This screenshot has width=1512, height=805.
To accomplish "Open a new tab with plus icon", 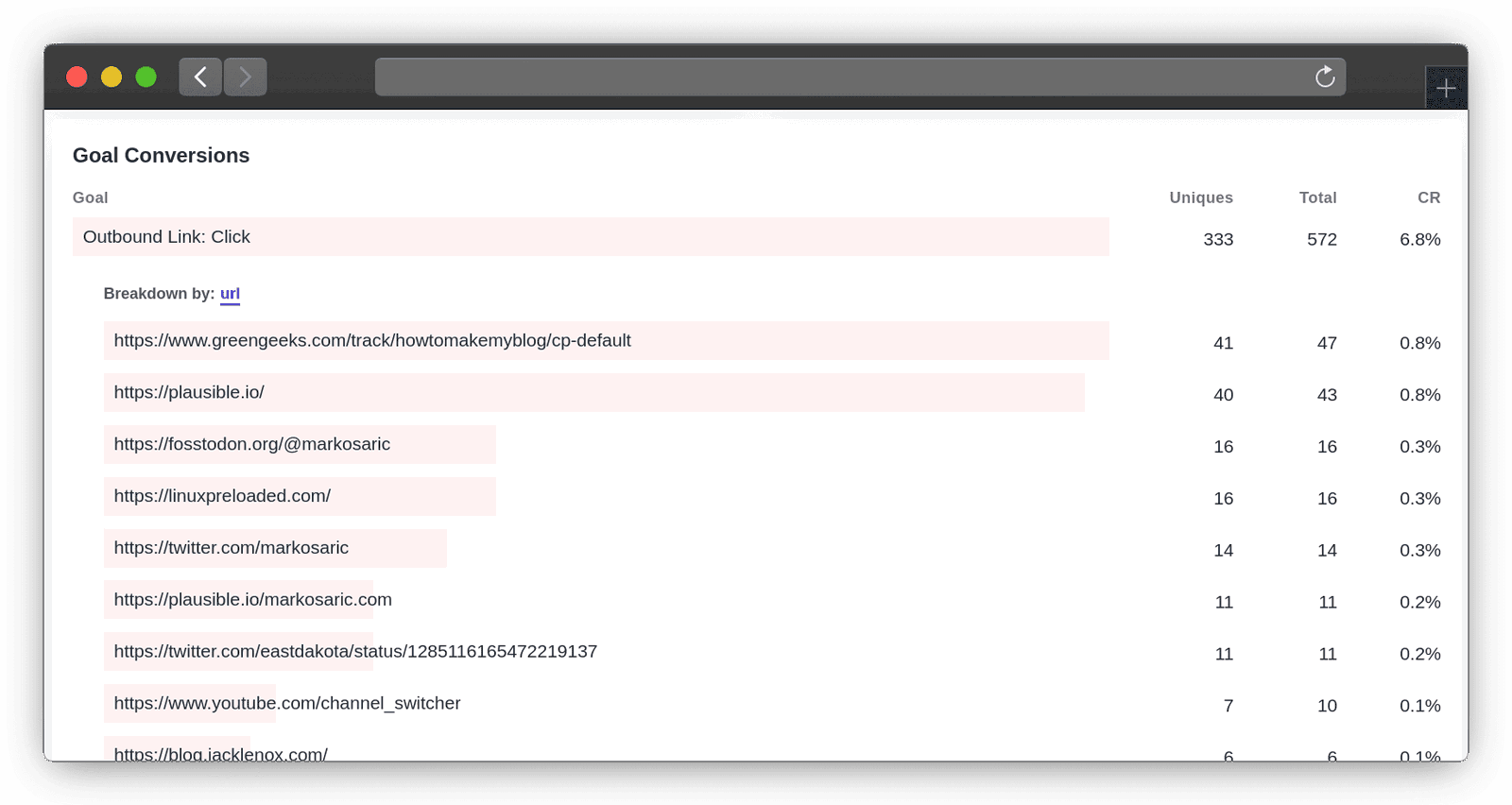I will click(x=1445, y=89).
